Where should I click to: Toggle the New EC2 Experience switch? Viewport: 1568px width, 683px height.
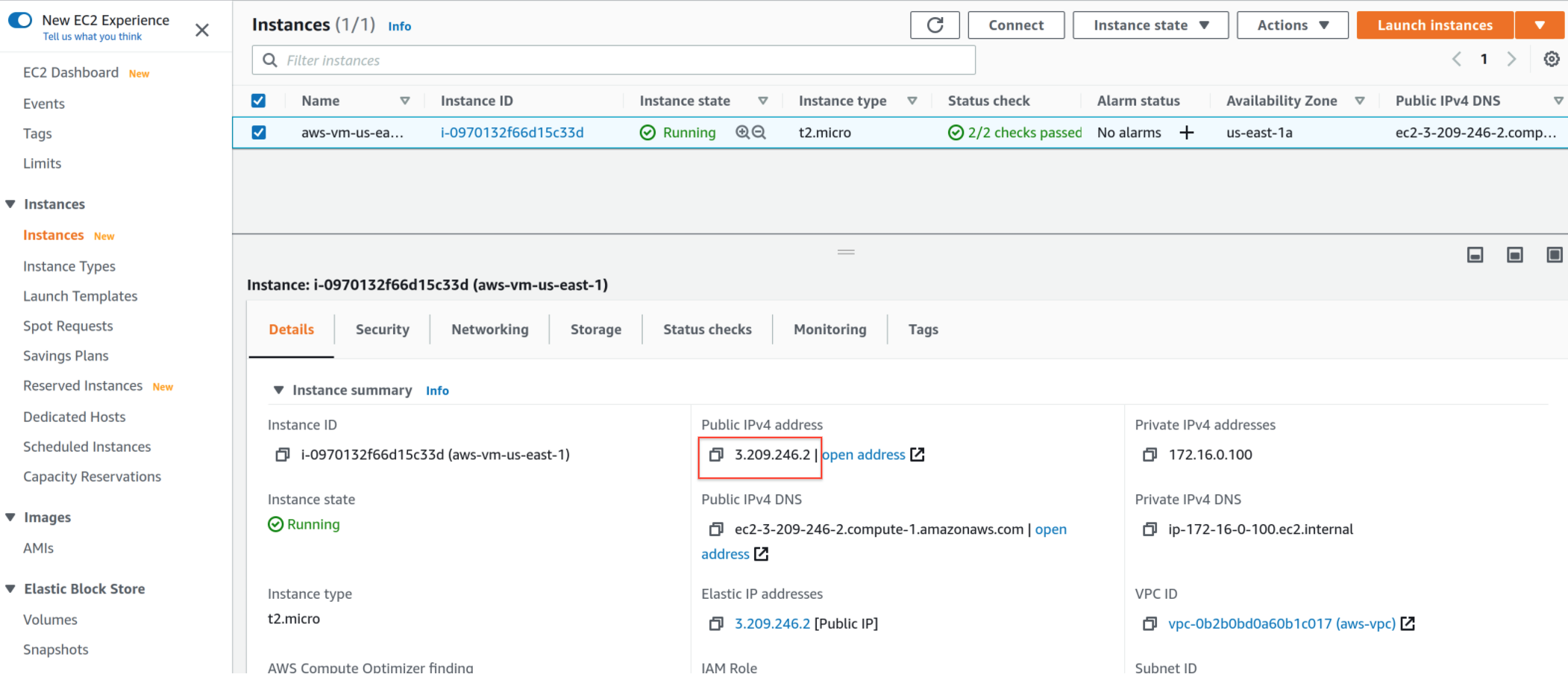click(x=20, y=20)
